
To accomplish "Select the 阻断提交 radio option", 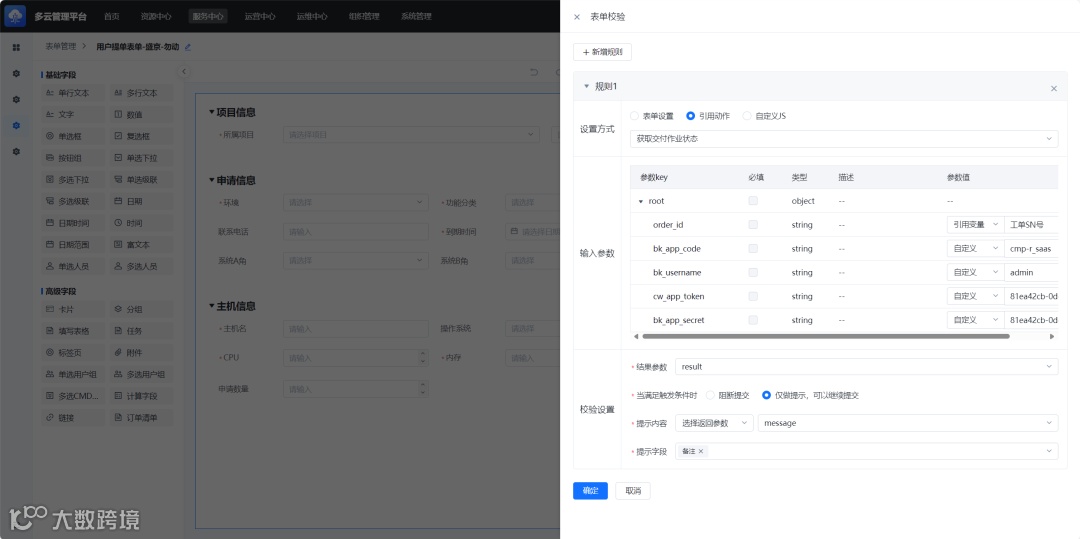I will point(725,395).
